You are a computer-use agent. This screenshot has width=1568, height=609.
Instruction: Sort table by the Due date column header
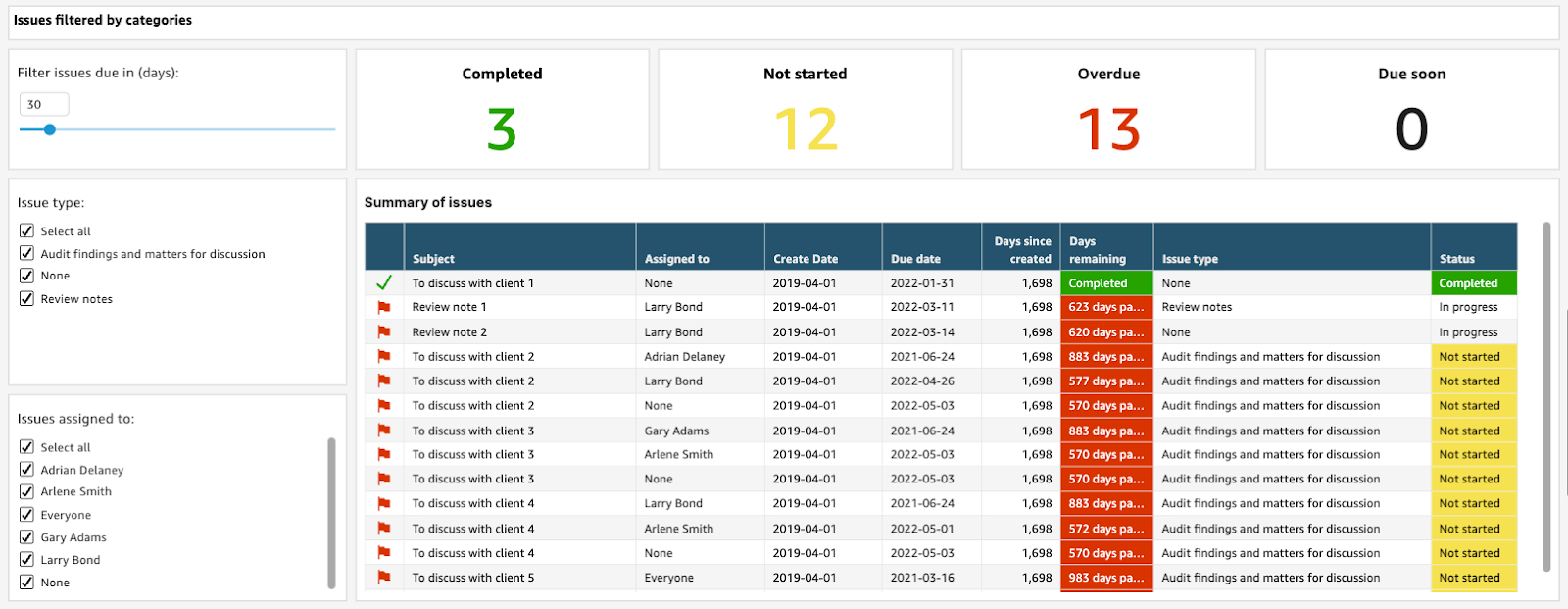click(915, 259)
